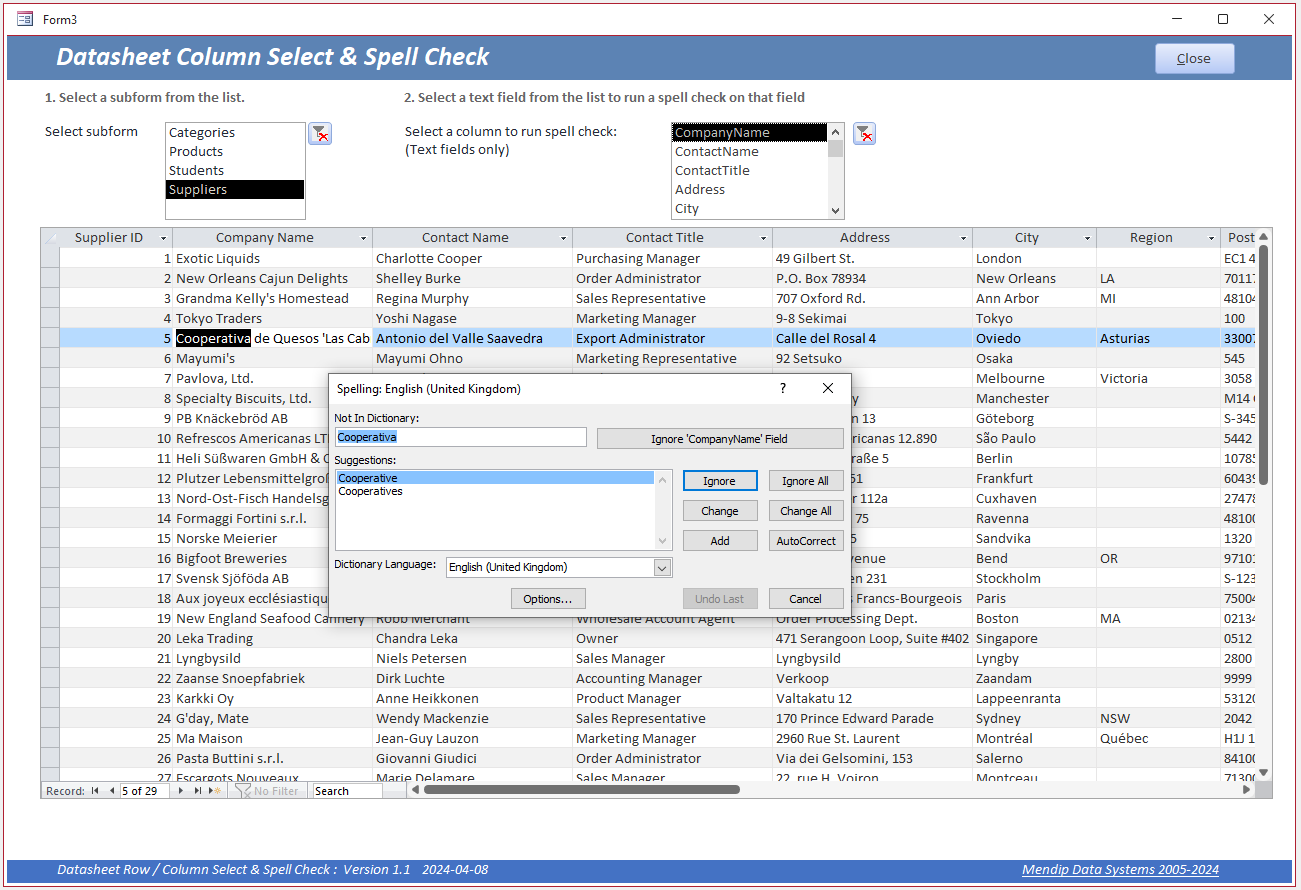Go to last record navigation arrow
The width and height of the screenshot is (1301, 890).
(x=198, y=791)
